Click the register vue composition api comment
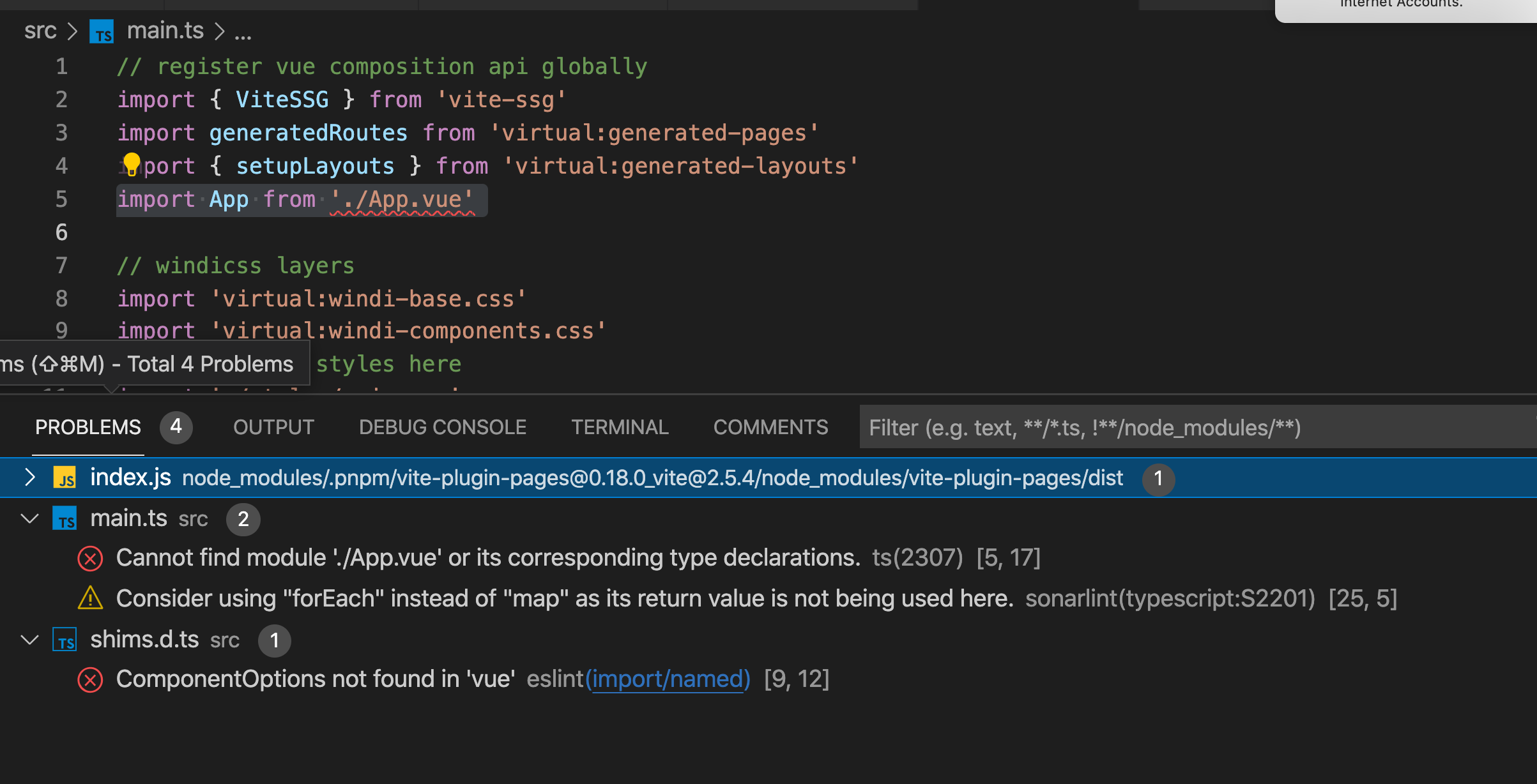This screenshot has width=1537, height=784. (x=382, y=66)
